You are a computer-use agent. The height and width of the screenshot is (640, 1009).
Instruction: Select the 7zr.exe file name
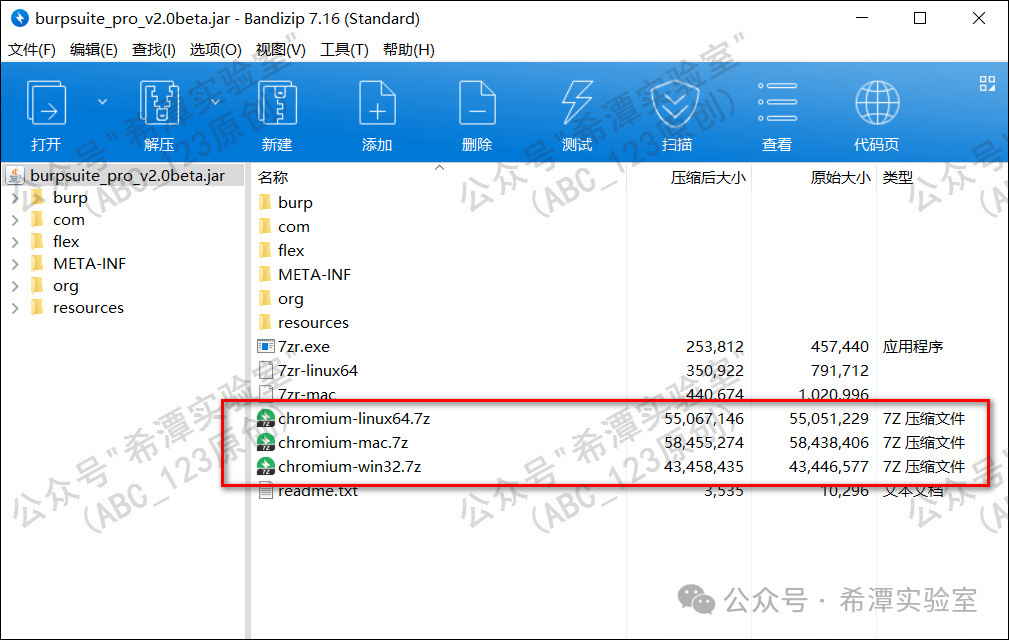pyautogui.click(x=304, y=347)
